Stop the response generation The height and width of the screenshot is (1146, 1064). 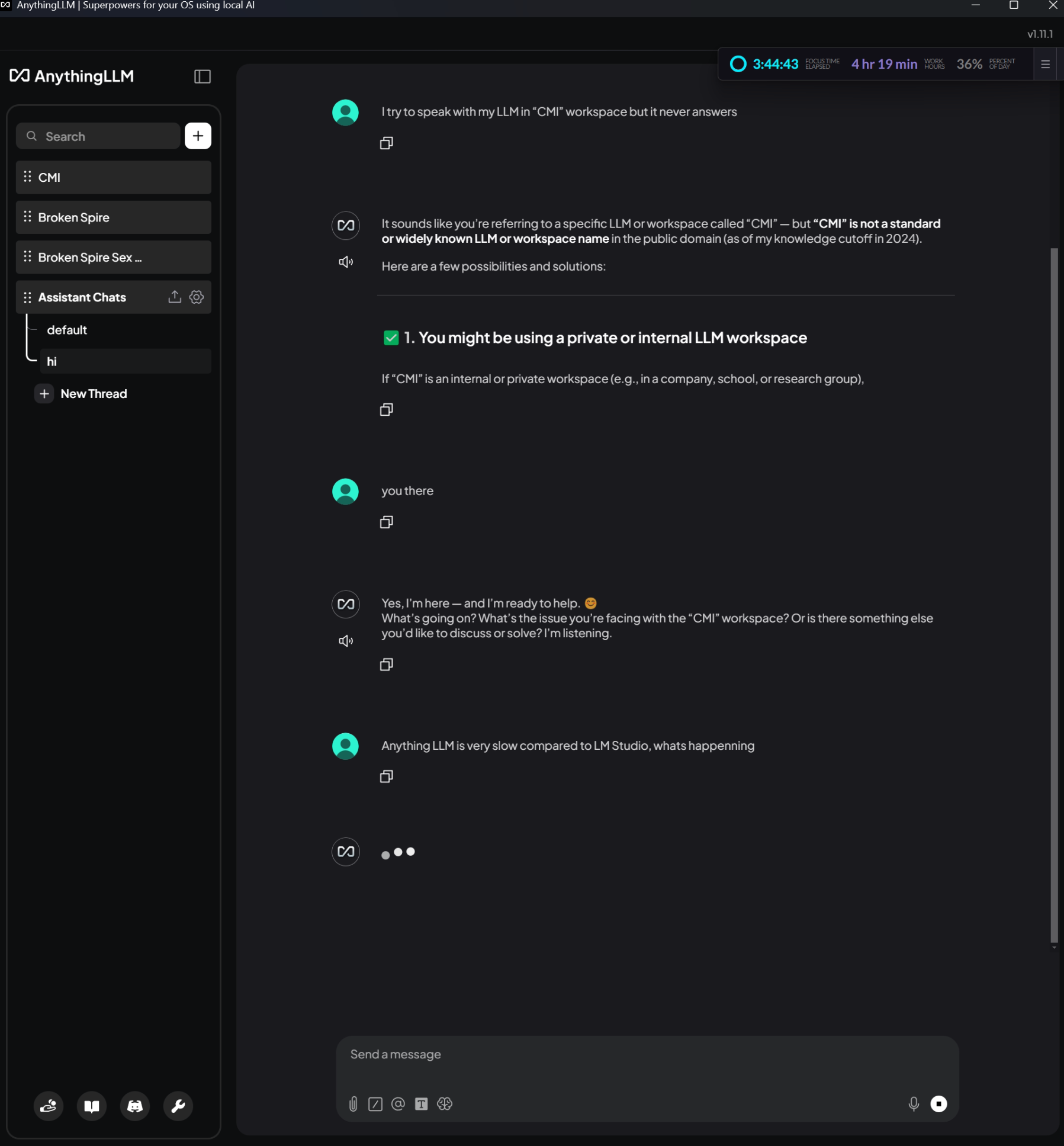point(938,1104)
